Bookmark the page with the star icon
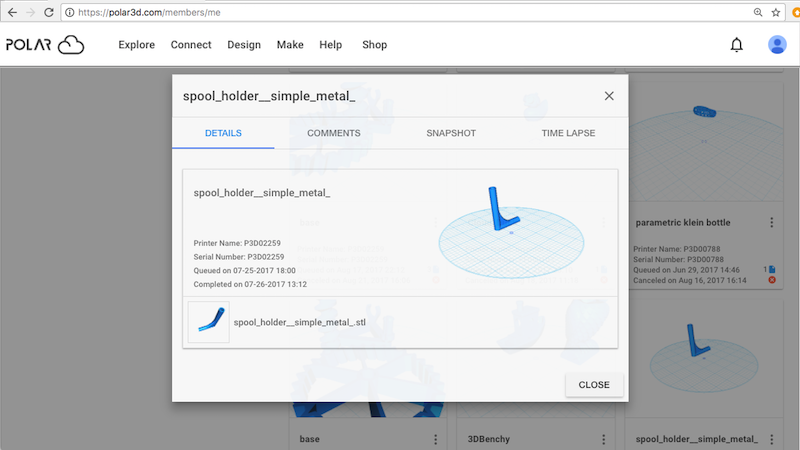Viewport: 800px width, 450px height. (x=776, y=12)
